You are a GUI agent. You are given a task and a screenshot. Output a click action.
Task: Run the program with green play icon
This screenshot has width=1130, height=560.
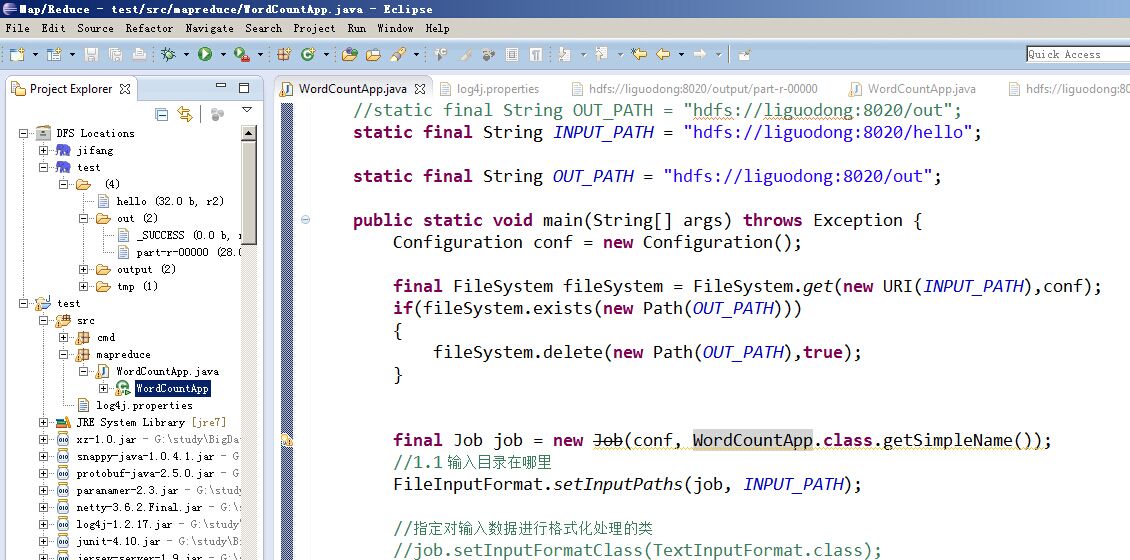tap(205, 54)
